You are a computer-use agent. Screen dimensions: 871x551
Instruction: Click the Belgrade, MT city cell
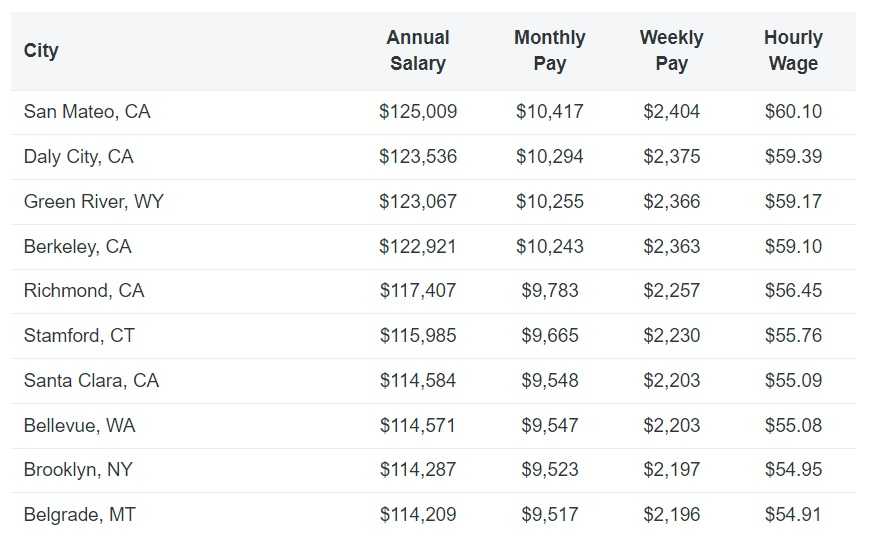pos(80,515)
